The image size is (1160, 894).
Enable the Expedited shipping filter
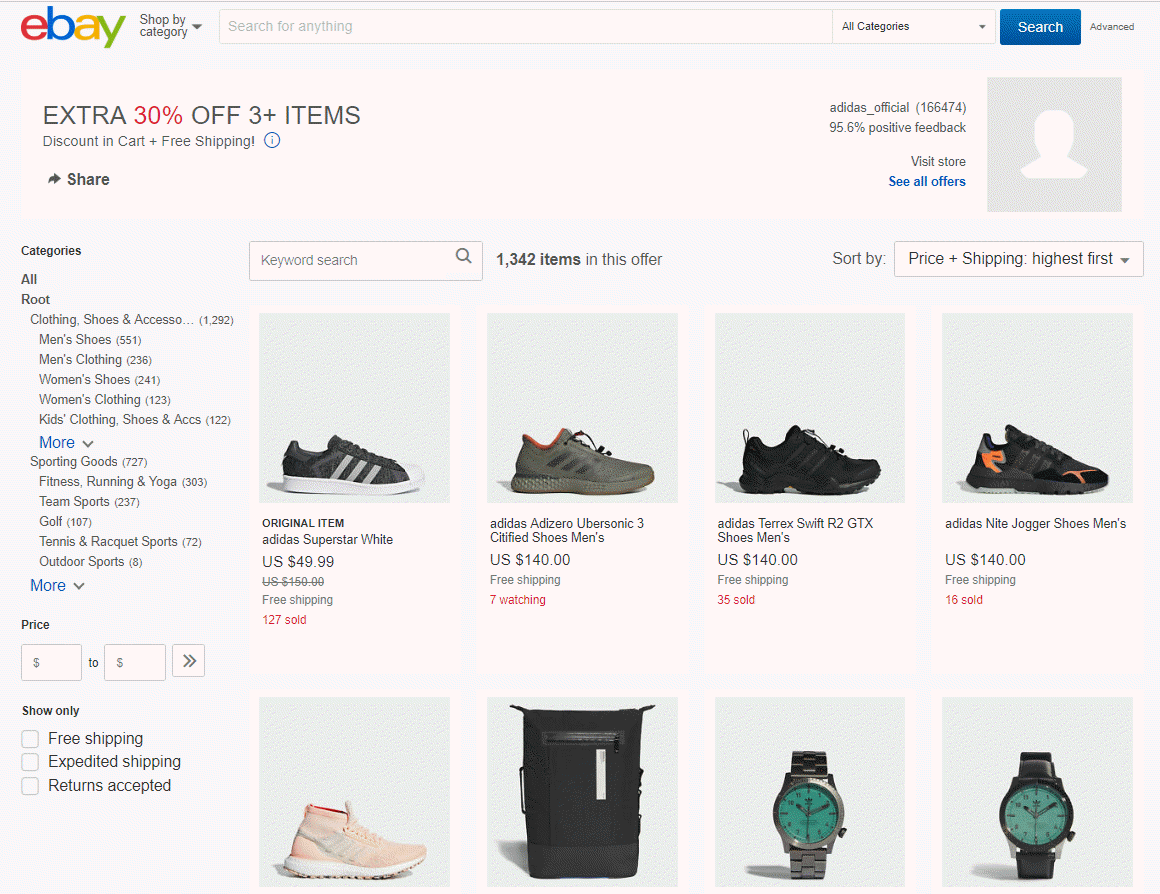(30, 762)
